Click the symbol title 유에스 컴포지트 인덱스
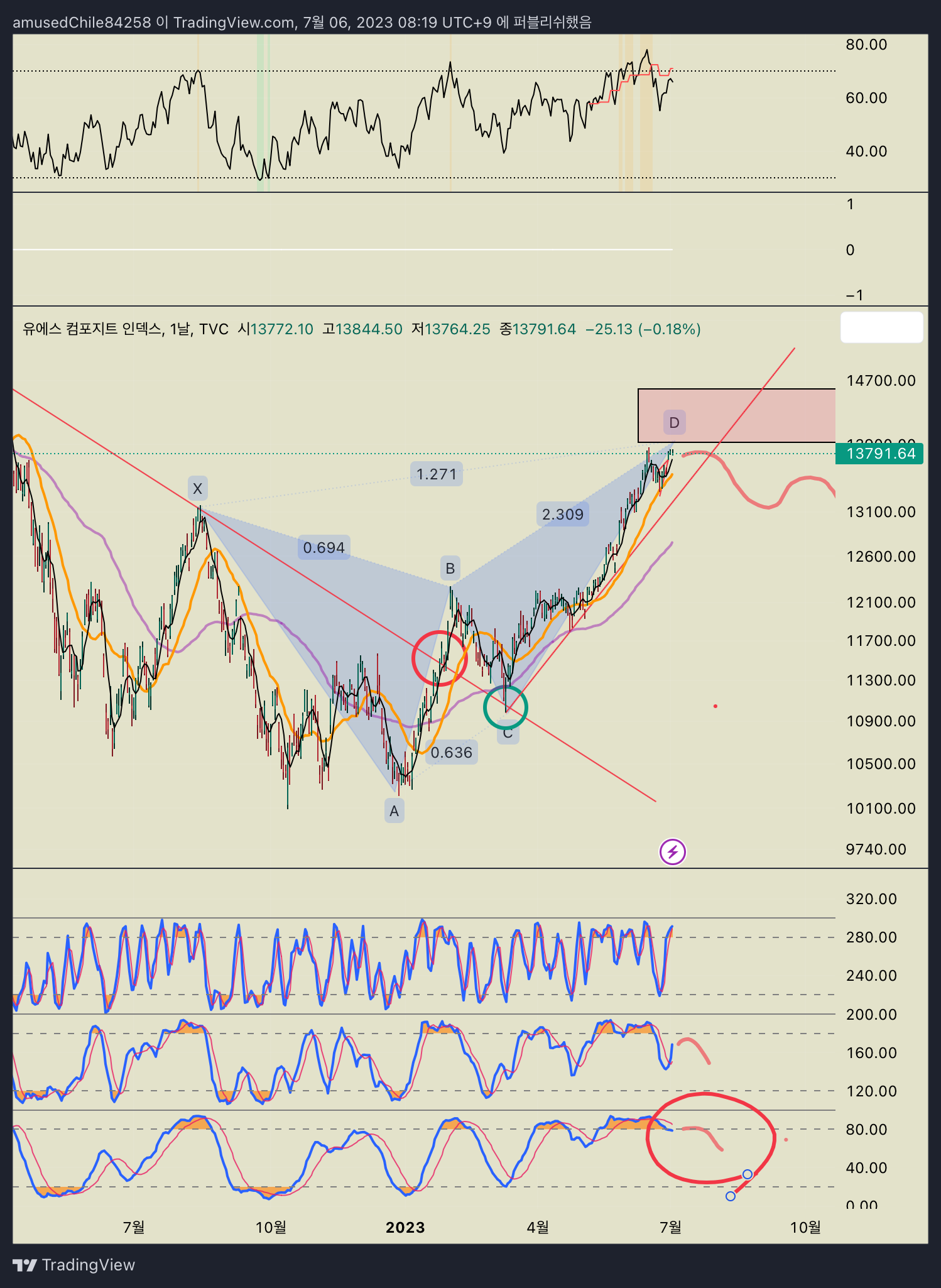941x1288 pixels. point(92,329)
